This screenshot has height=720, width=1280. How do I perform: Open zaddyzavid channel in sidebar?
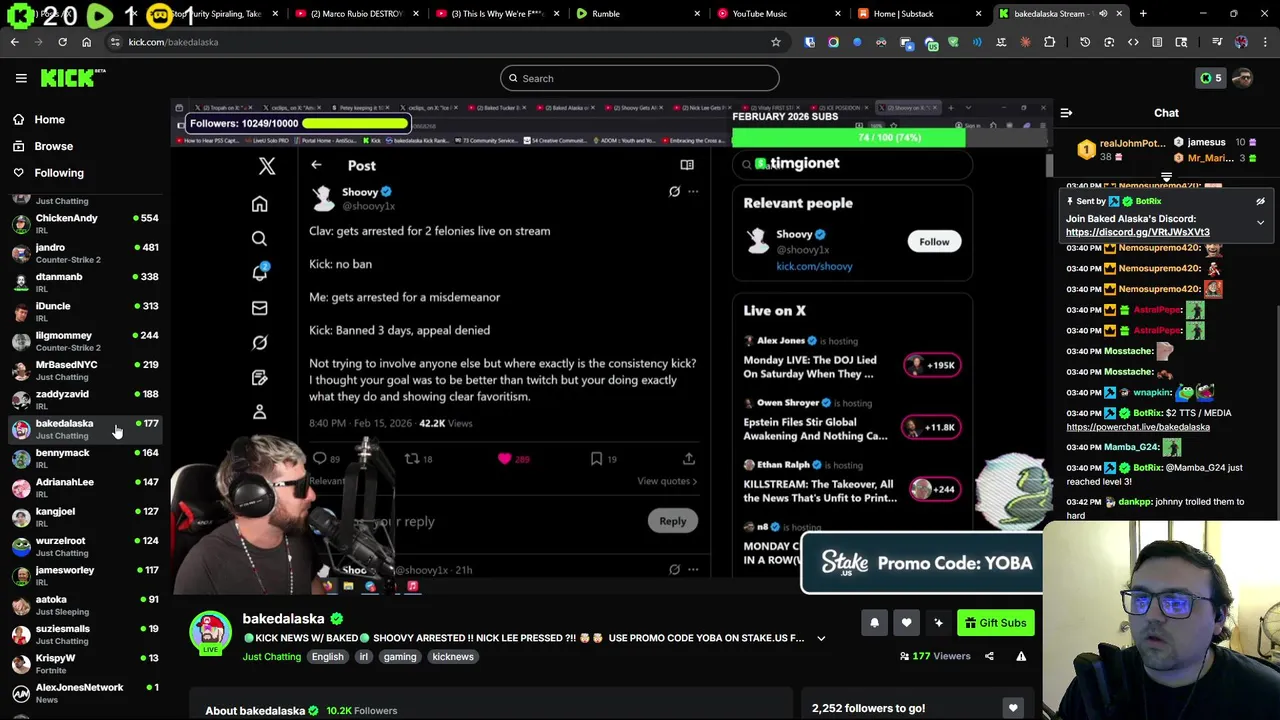click(84, 400)
